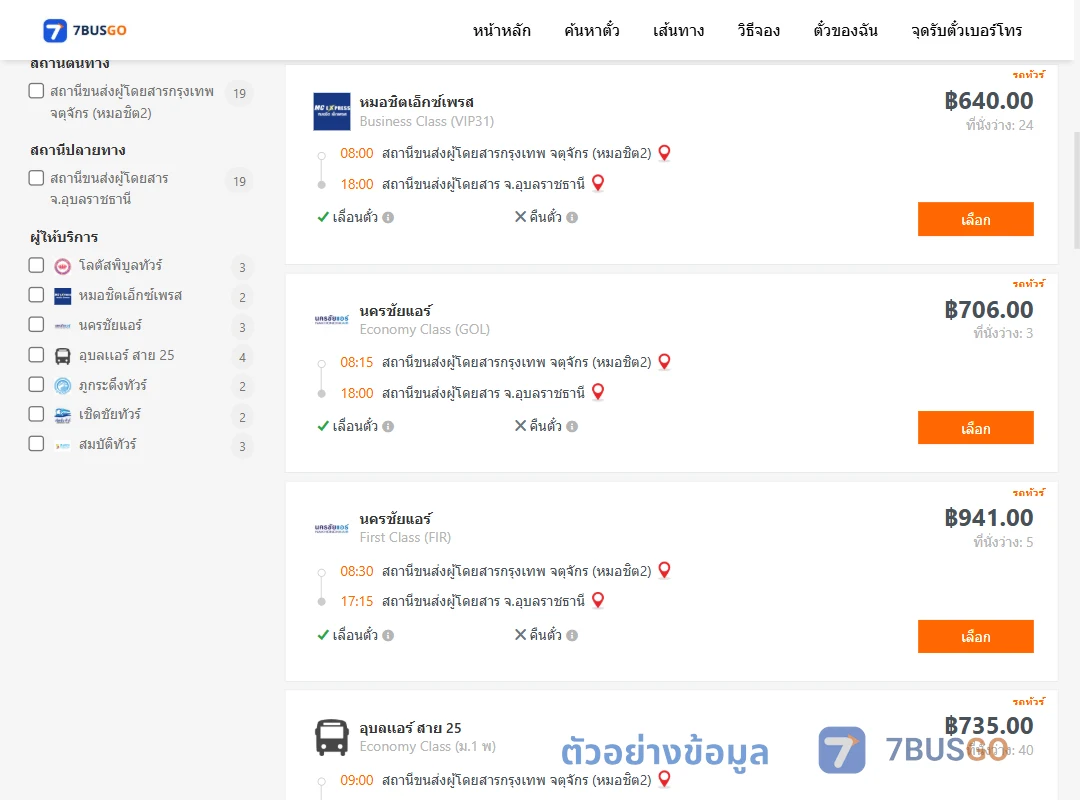
Task: Tick the นครชัยแอร์ operator checkbox
Action: tap(37, 325)
